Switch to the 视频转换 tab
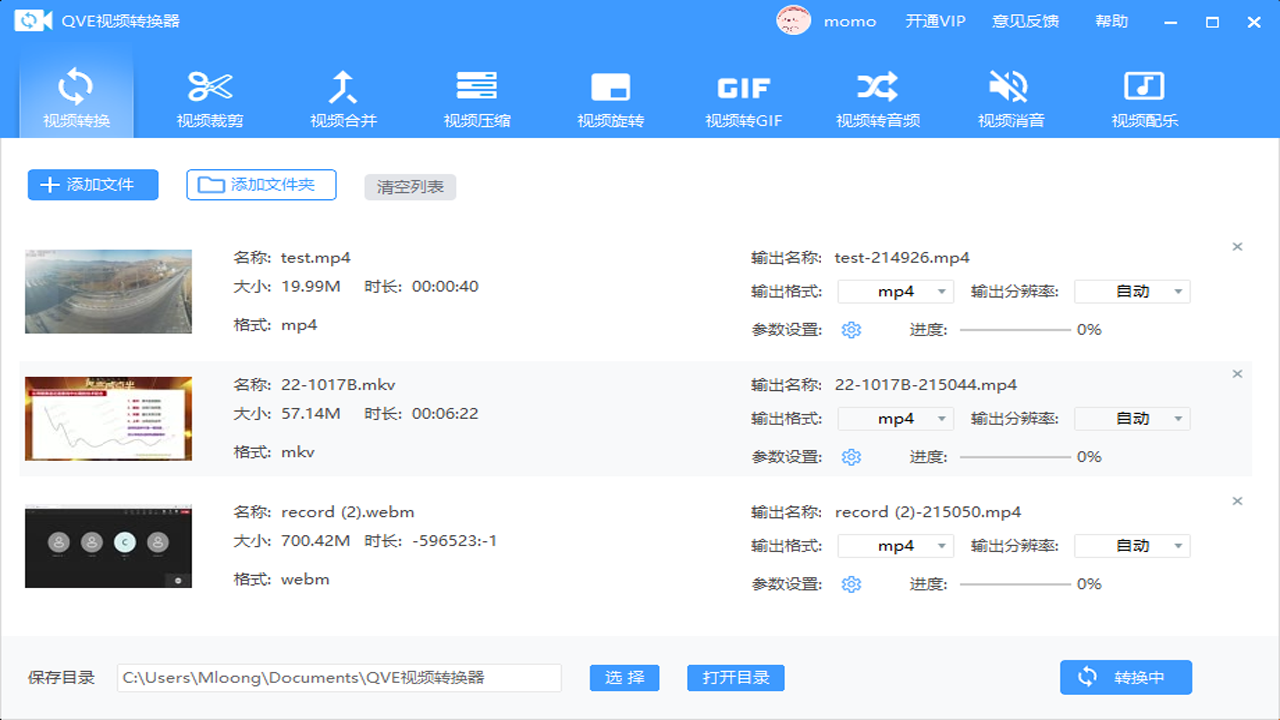 [75, 95]
